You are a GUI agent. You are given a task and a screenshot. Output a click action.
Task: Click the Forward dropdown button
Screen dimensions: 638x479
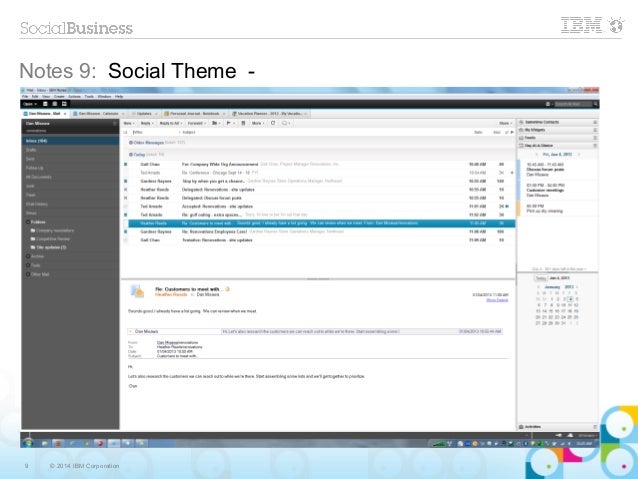197,123
